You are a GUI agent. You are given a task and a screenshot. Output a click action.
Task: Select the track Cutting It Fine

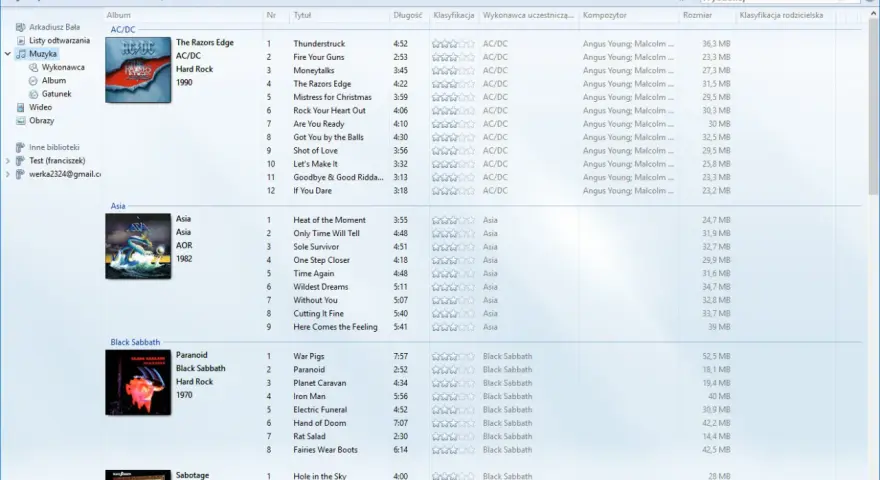(x=318, y=314)
